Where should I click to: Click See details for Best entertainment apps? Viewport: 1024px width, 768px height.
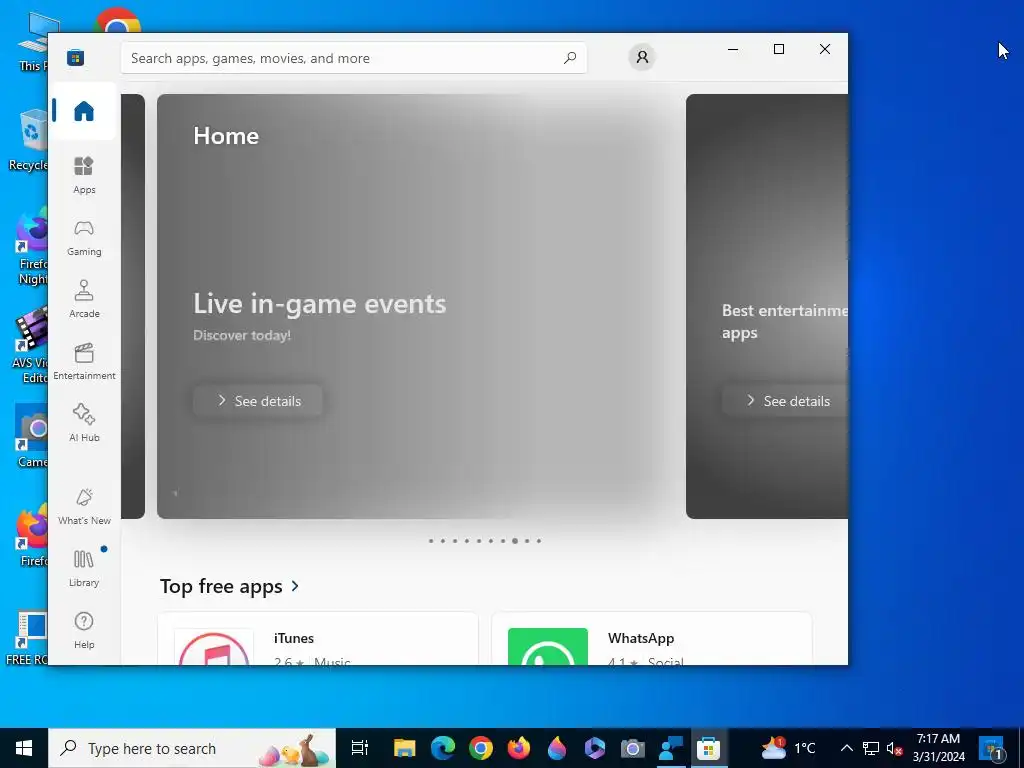tap(786, 401)
